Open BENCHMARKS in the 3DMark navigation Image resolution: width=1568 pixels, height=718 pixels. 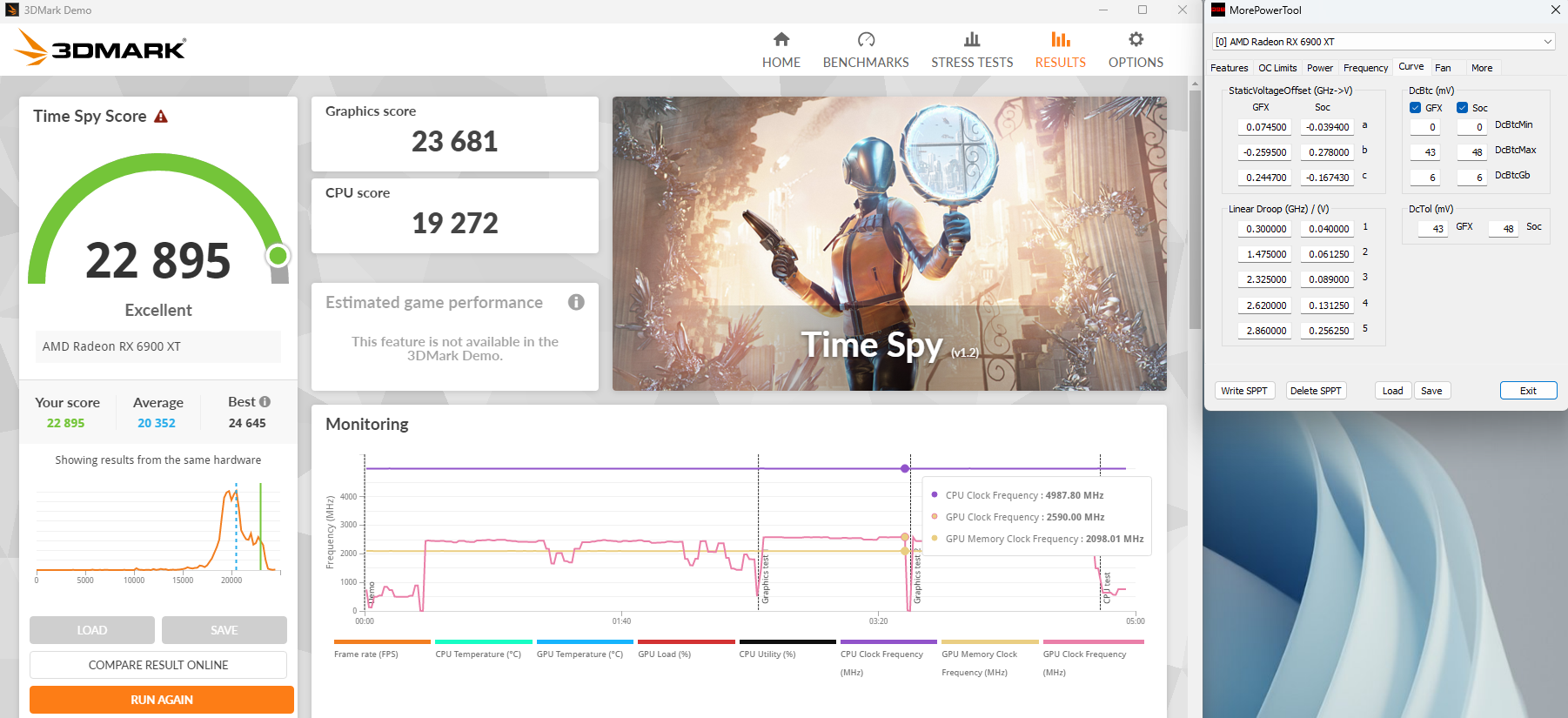point(866,50)
